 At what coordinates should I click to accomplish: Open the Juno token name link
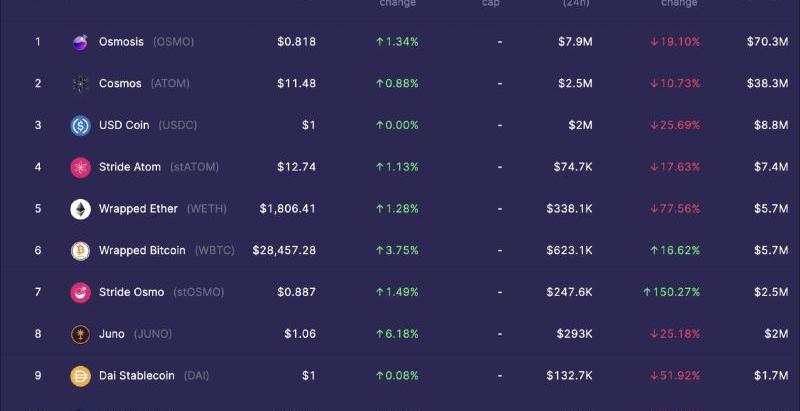[112, 334]
